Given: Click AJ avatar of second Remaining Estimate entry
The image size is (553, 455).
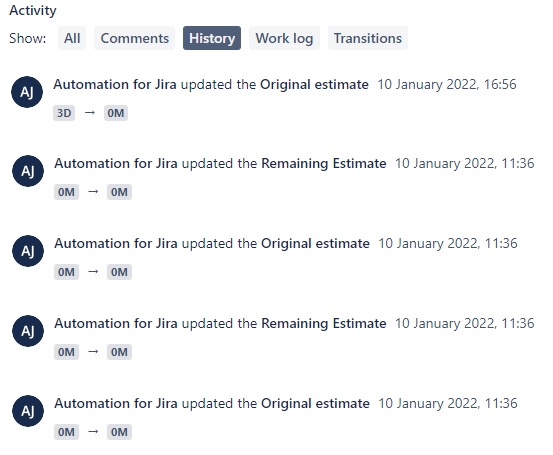Looking at the screenshot, I should click(28, 331).
